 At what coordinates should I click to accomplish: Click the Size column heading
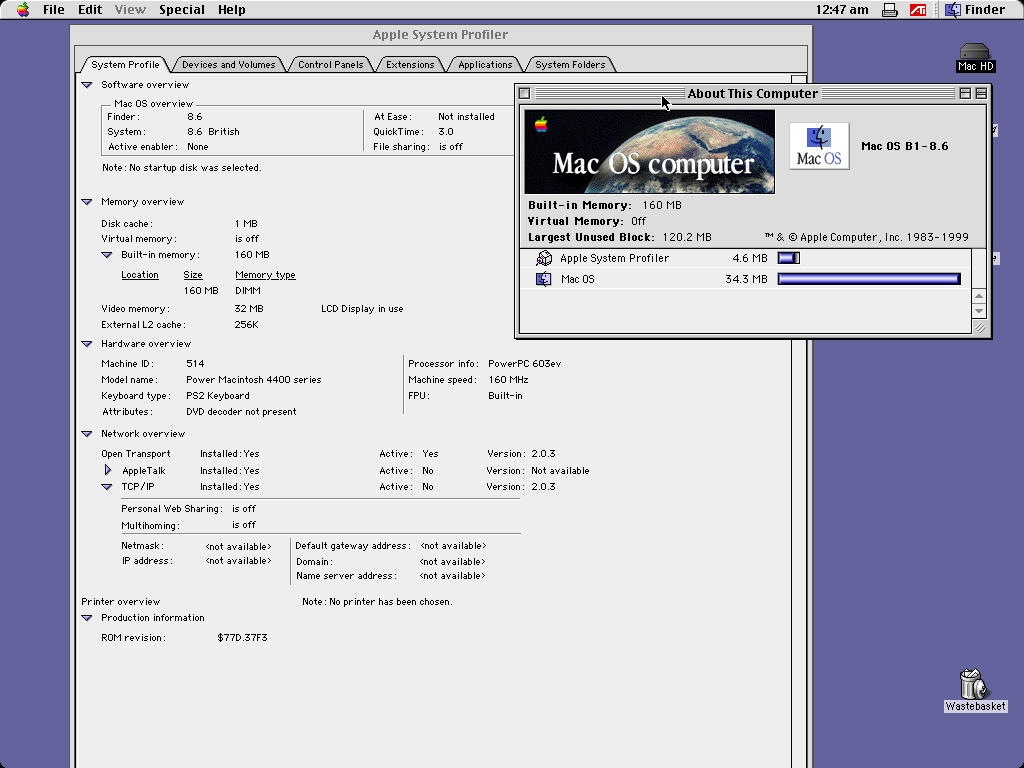click(x=193, y=275)
